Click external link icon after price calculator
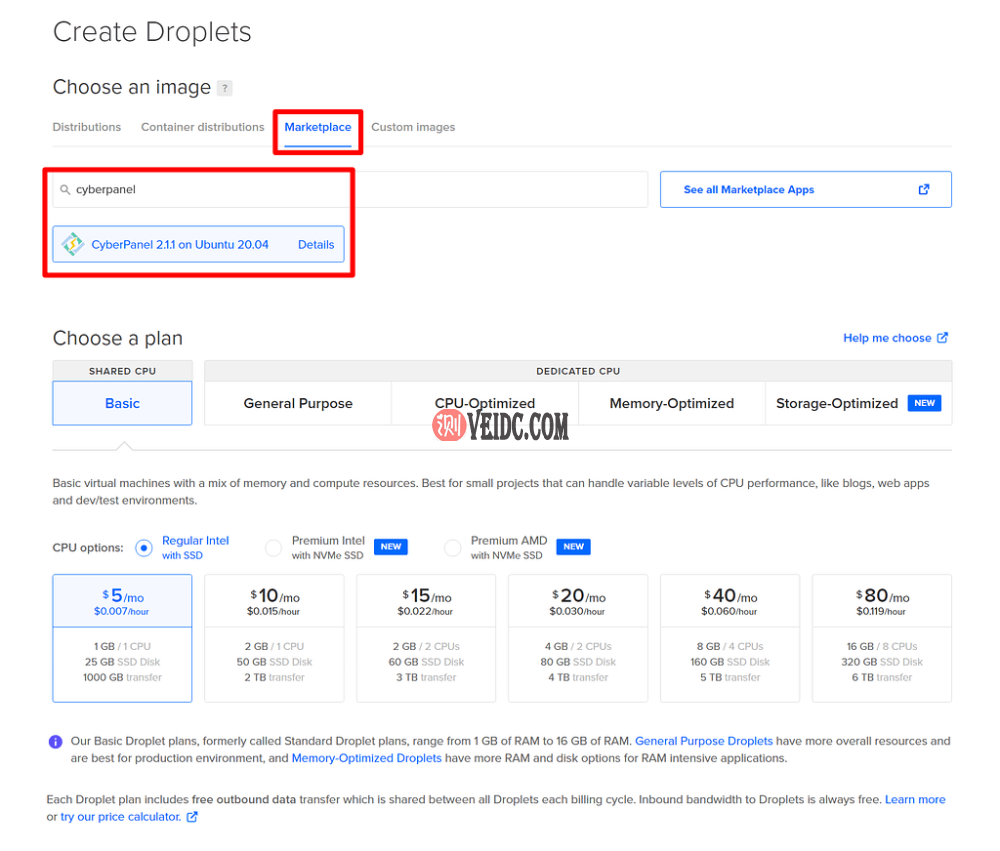 click(192, 817)
